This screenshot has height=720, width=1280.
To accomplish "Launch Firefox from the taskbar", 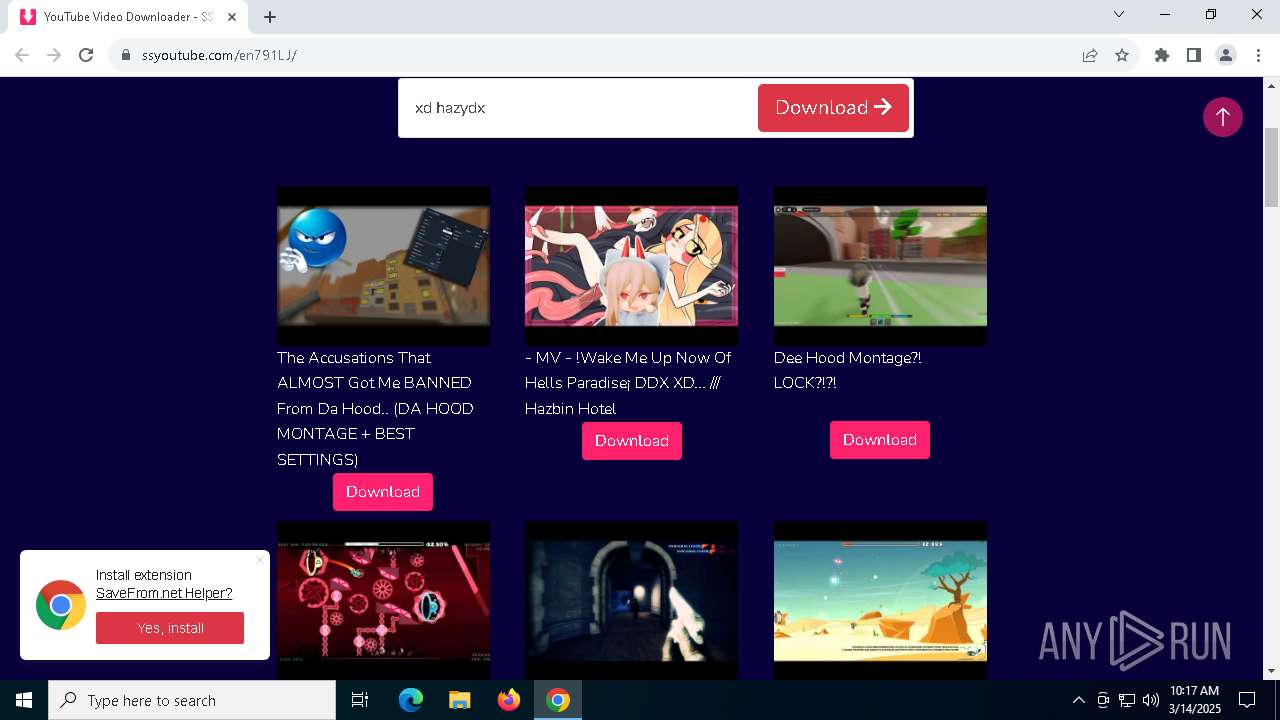I will point(509,700).
